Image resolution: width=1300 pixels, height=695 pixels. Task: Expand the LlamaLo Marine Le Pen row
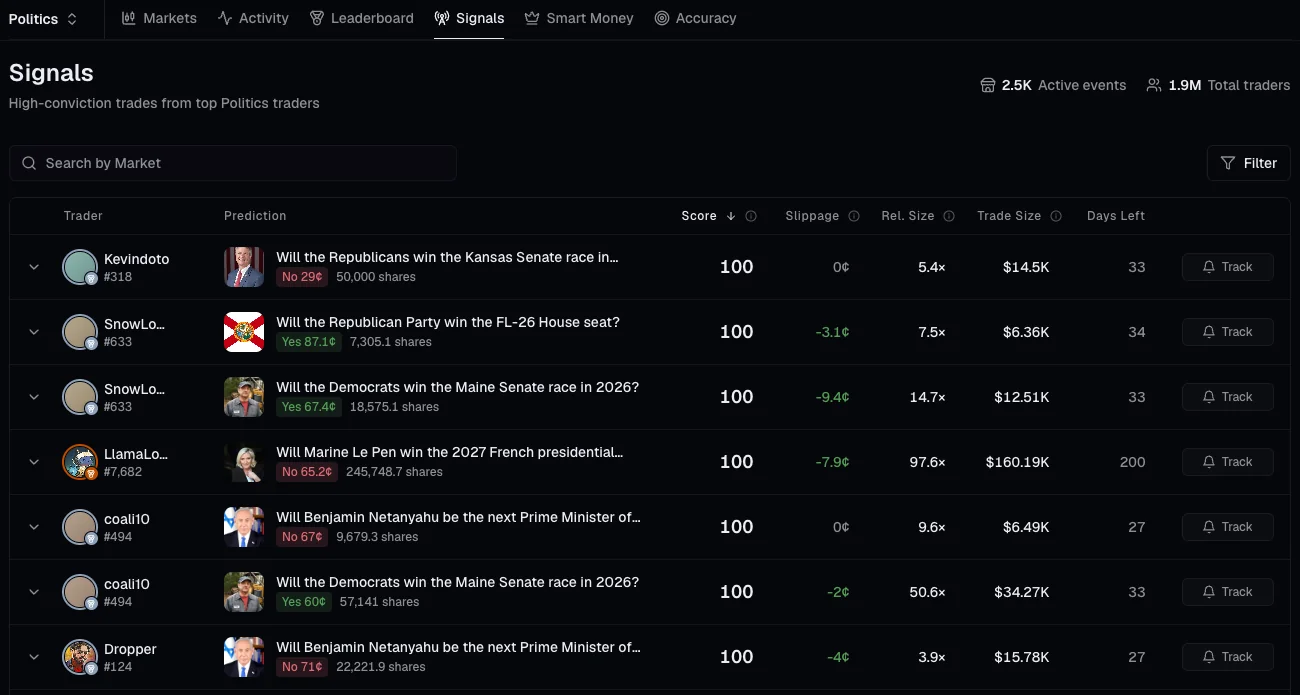(x=34, y=462)
